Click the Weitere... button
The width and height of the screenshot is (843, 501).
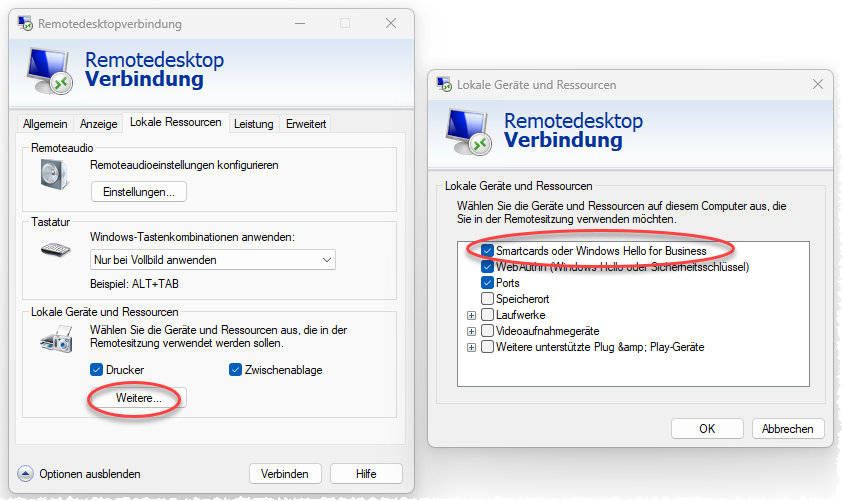coord(139,398)
